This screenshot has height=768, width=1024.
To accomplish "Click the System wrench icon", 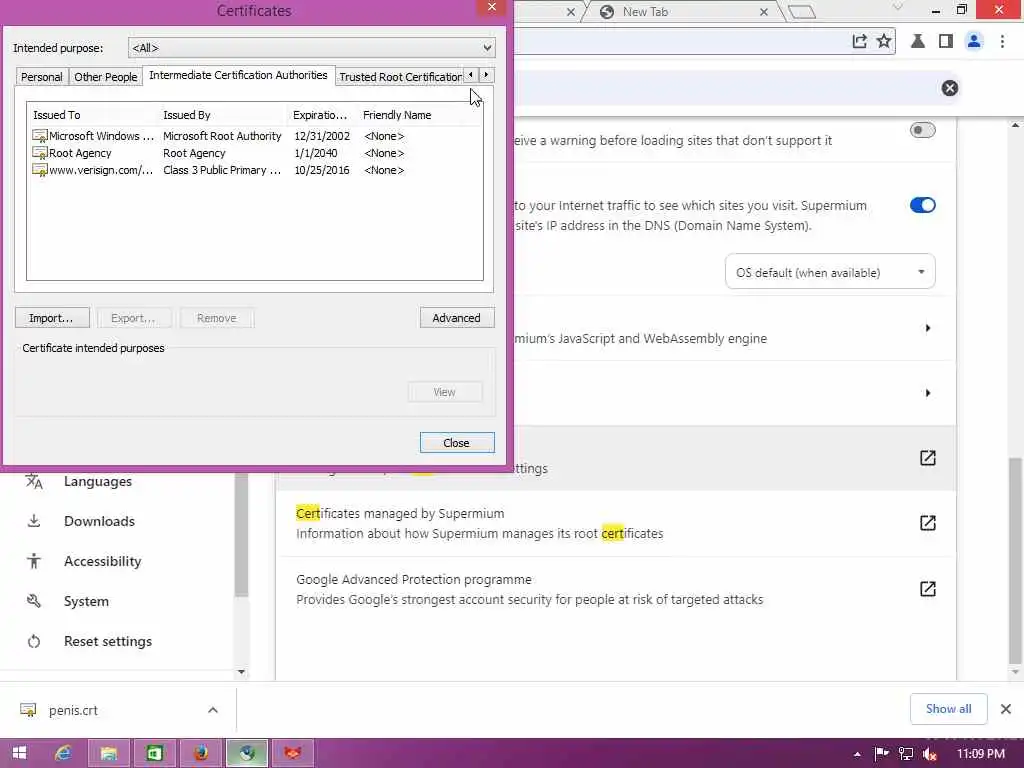I will (x=34, y=601).
